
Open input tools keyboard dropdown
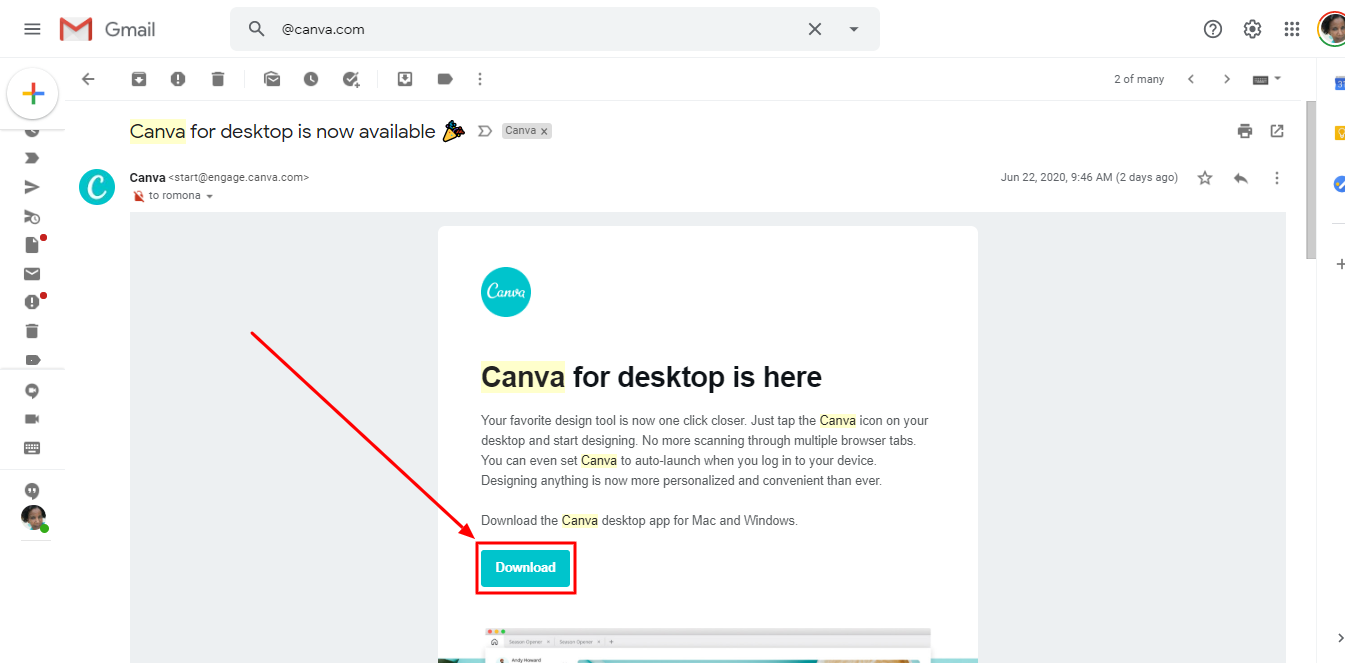pos(1267,79)
